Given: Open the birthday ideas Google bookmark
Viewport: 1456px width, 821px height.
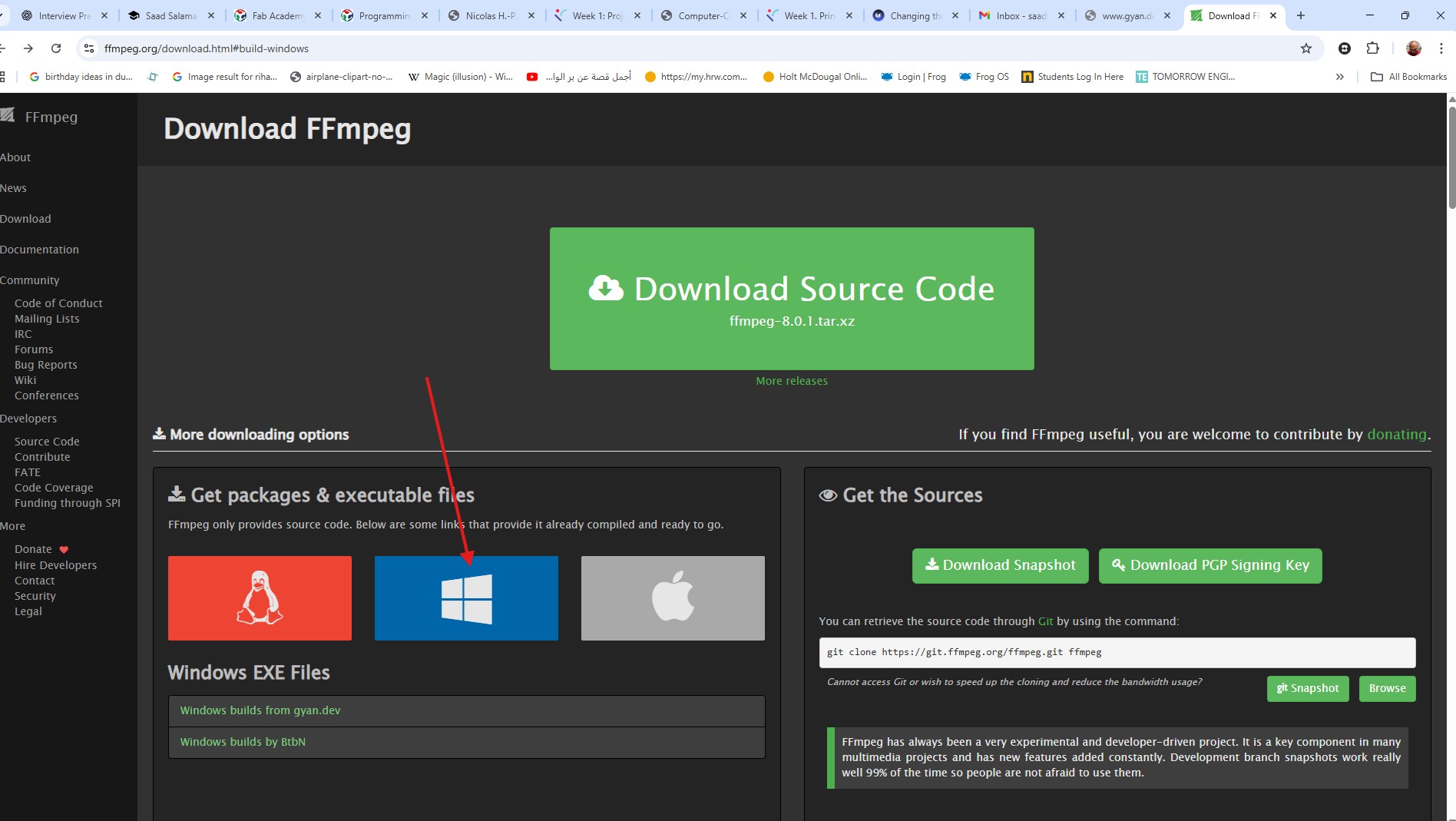Looking at the screenshot, I should (81, 77).
